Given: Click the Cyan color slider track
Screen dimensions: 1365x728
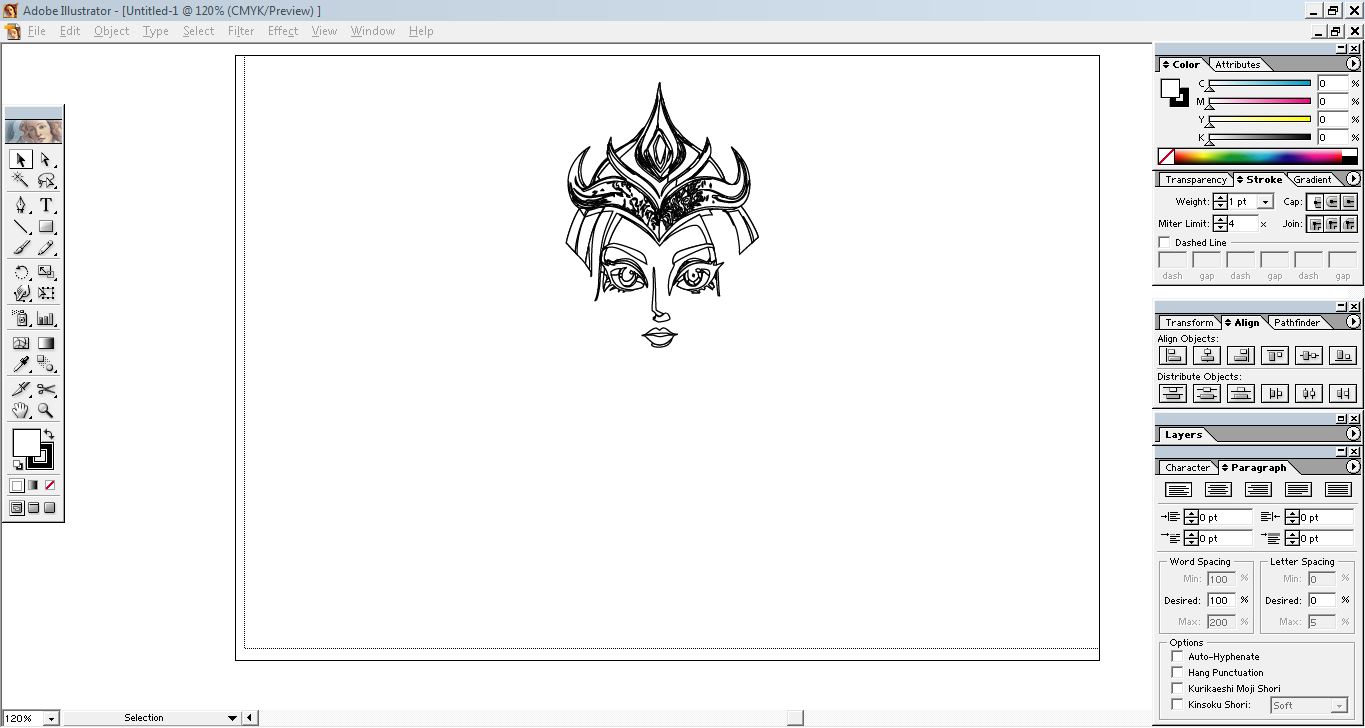Looking at the screenshot, I should [x=1260, y=83].
